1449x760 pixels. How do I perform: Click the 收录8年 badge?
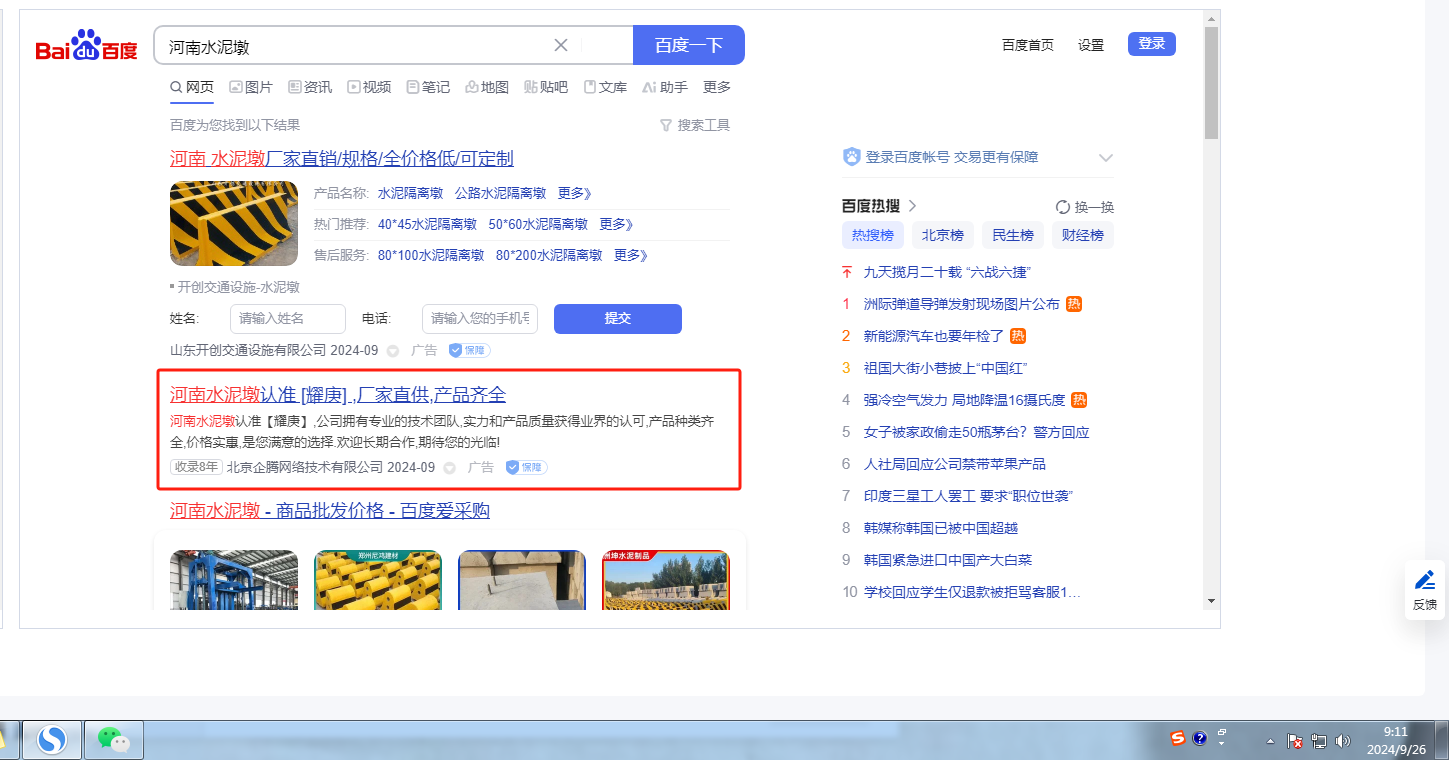click(x=196, y=467)
